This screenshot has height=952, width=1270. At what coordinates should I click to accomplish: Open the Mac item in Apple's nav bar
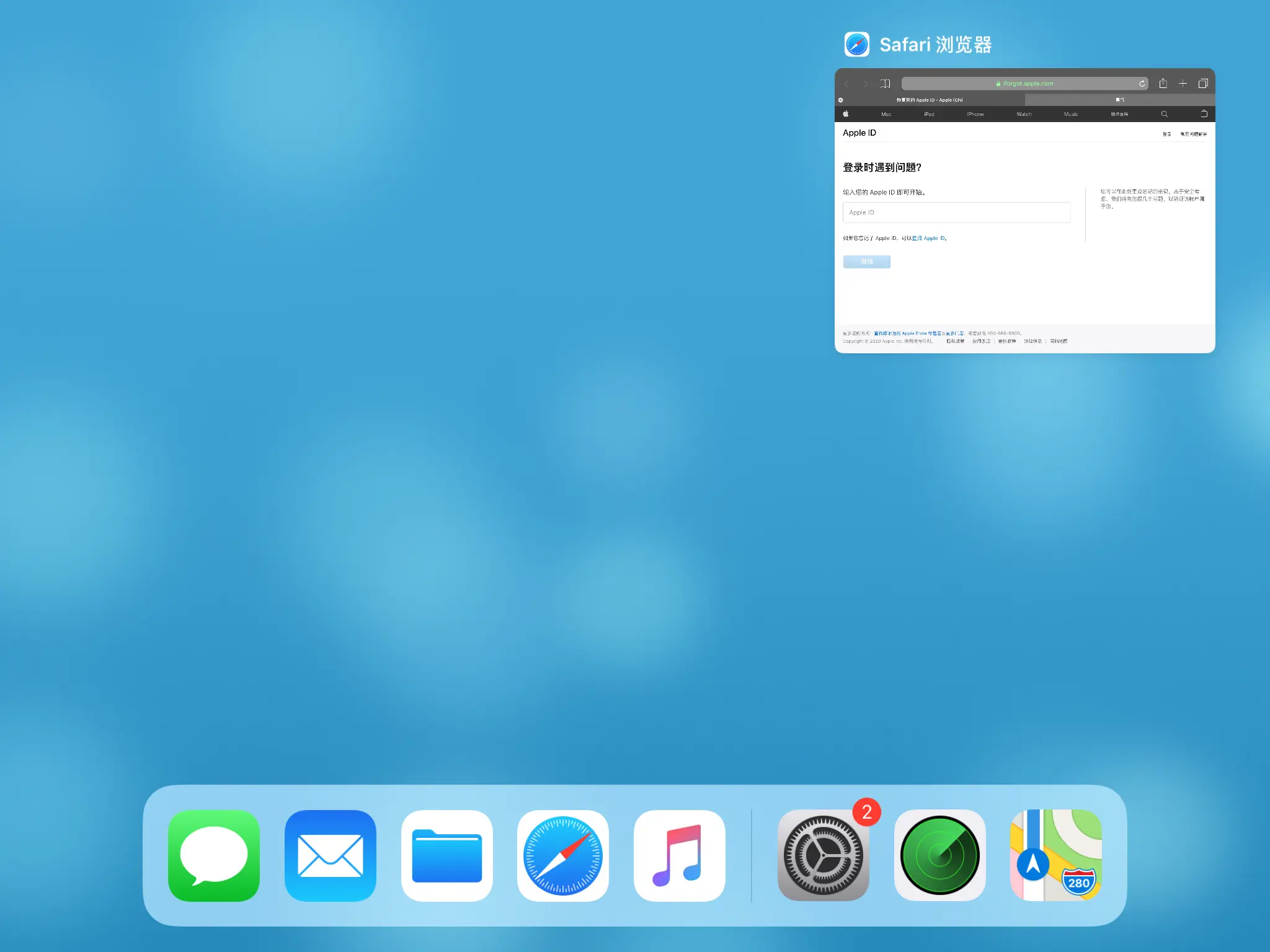point(886,114)
